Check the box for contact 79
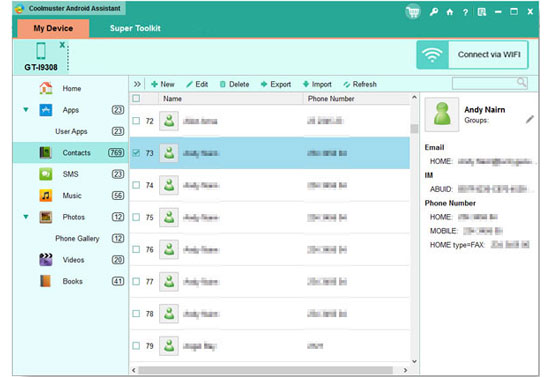The width and height of the screenshot is (550, 377). pos(136,346)
